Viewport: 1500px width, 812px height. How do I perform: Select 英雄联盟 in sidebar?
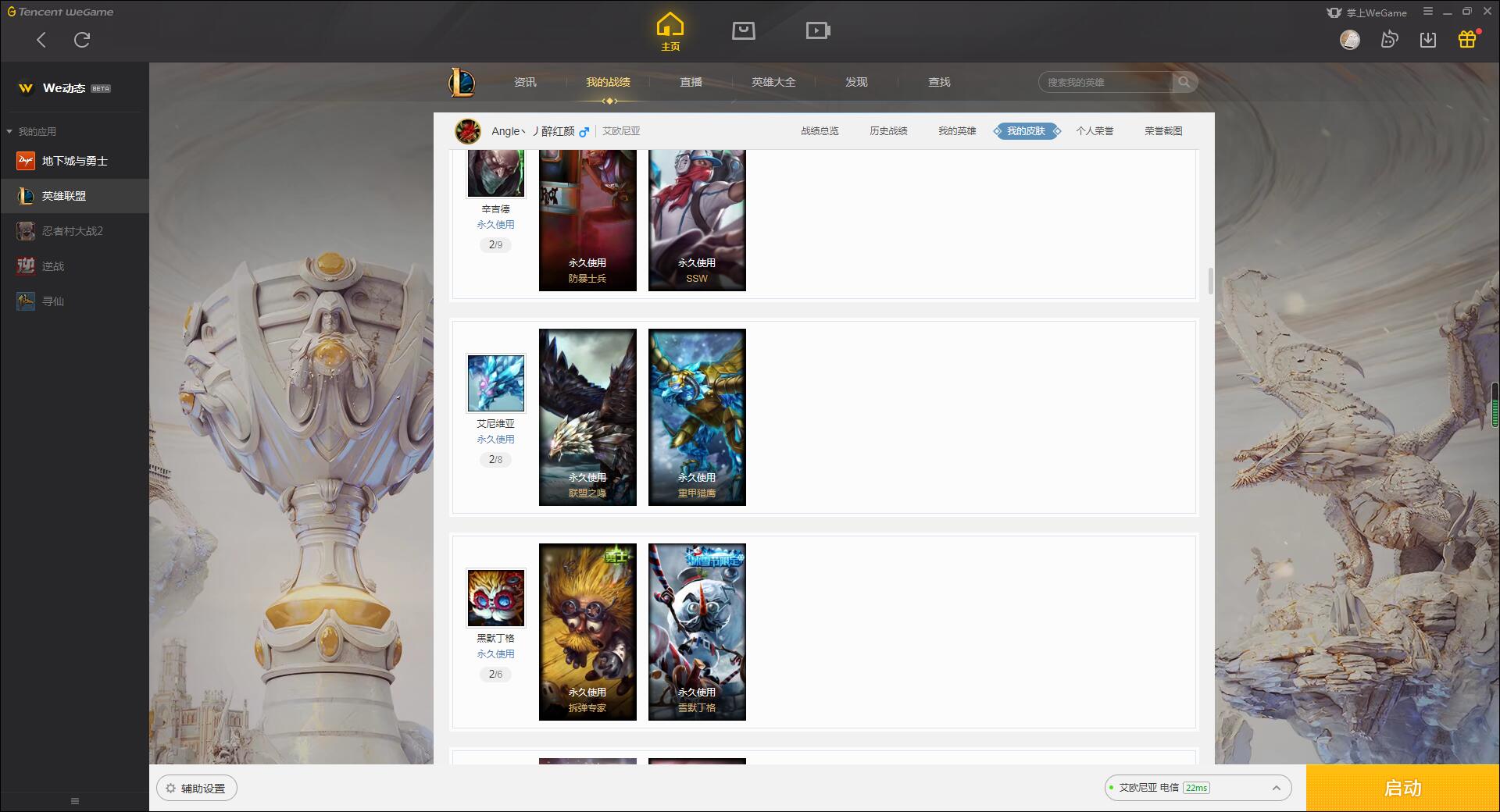click(x=74, y=196)
